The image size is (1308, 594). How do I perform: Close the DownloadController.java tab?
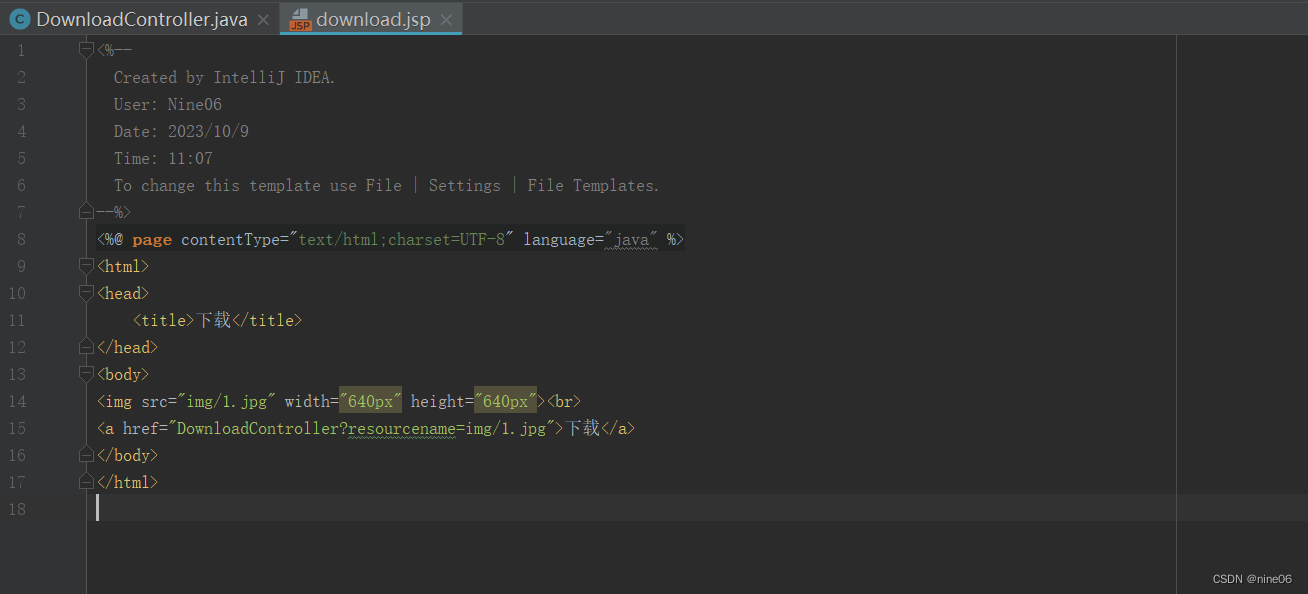[x=262, y=18]
